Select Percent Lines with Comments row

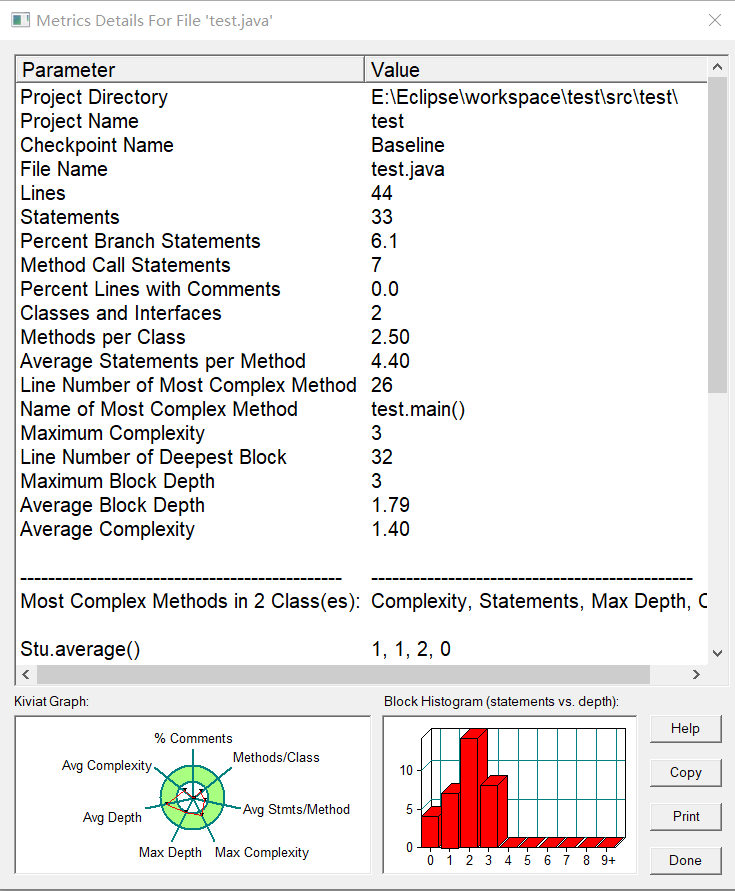[x=362, y=289]
